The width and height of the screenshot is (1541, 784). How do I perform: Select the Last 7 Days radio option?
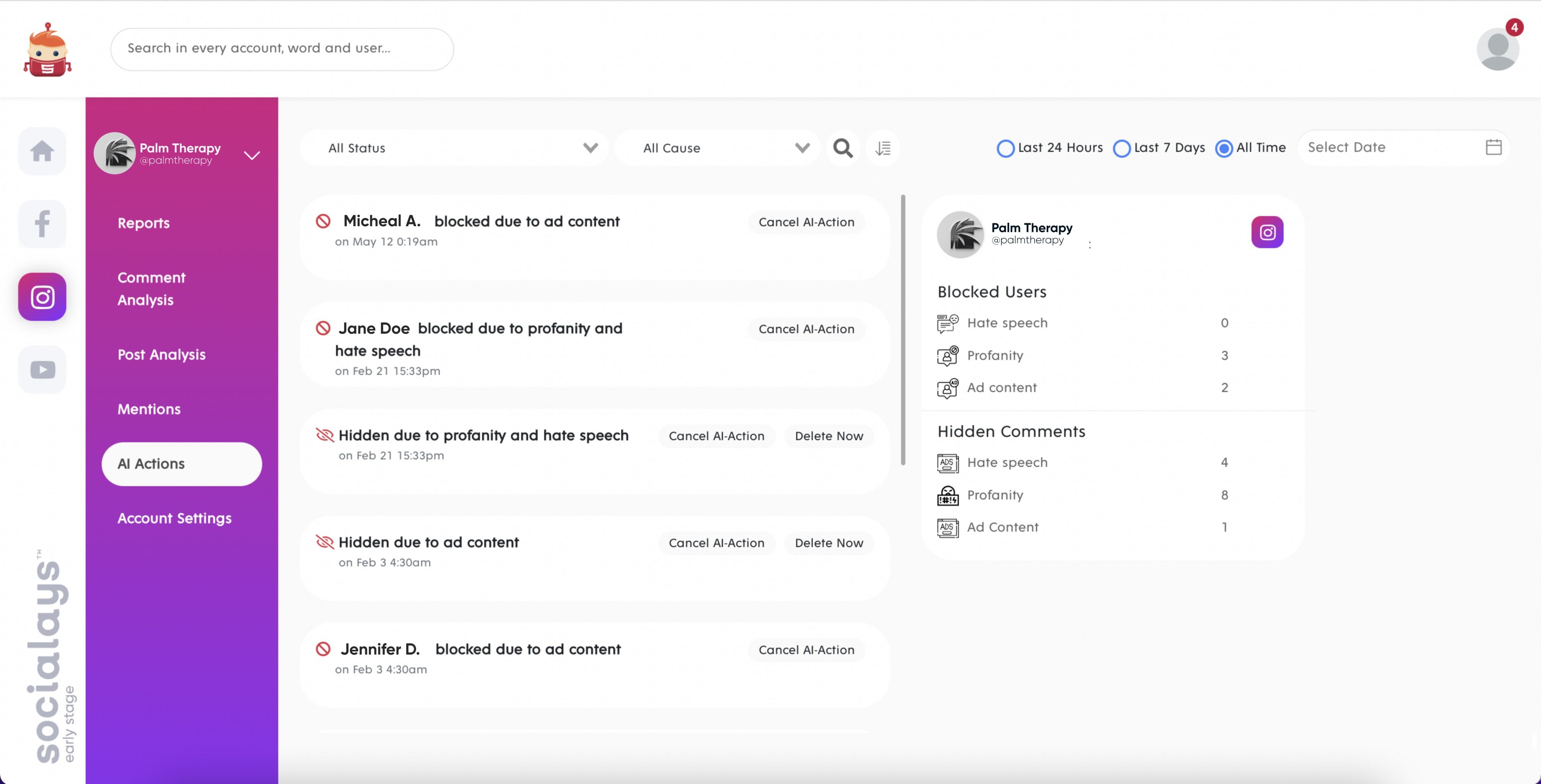coord(1122,148)
